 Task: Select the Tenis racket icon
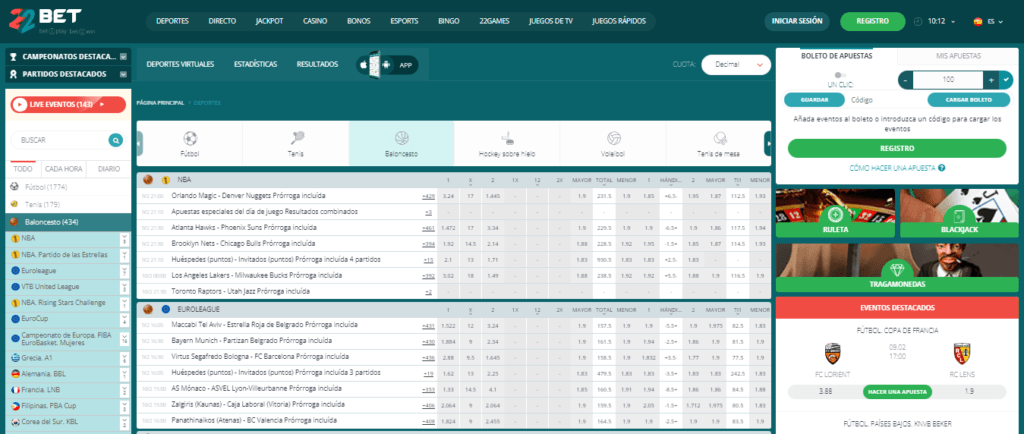point(296,138)
